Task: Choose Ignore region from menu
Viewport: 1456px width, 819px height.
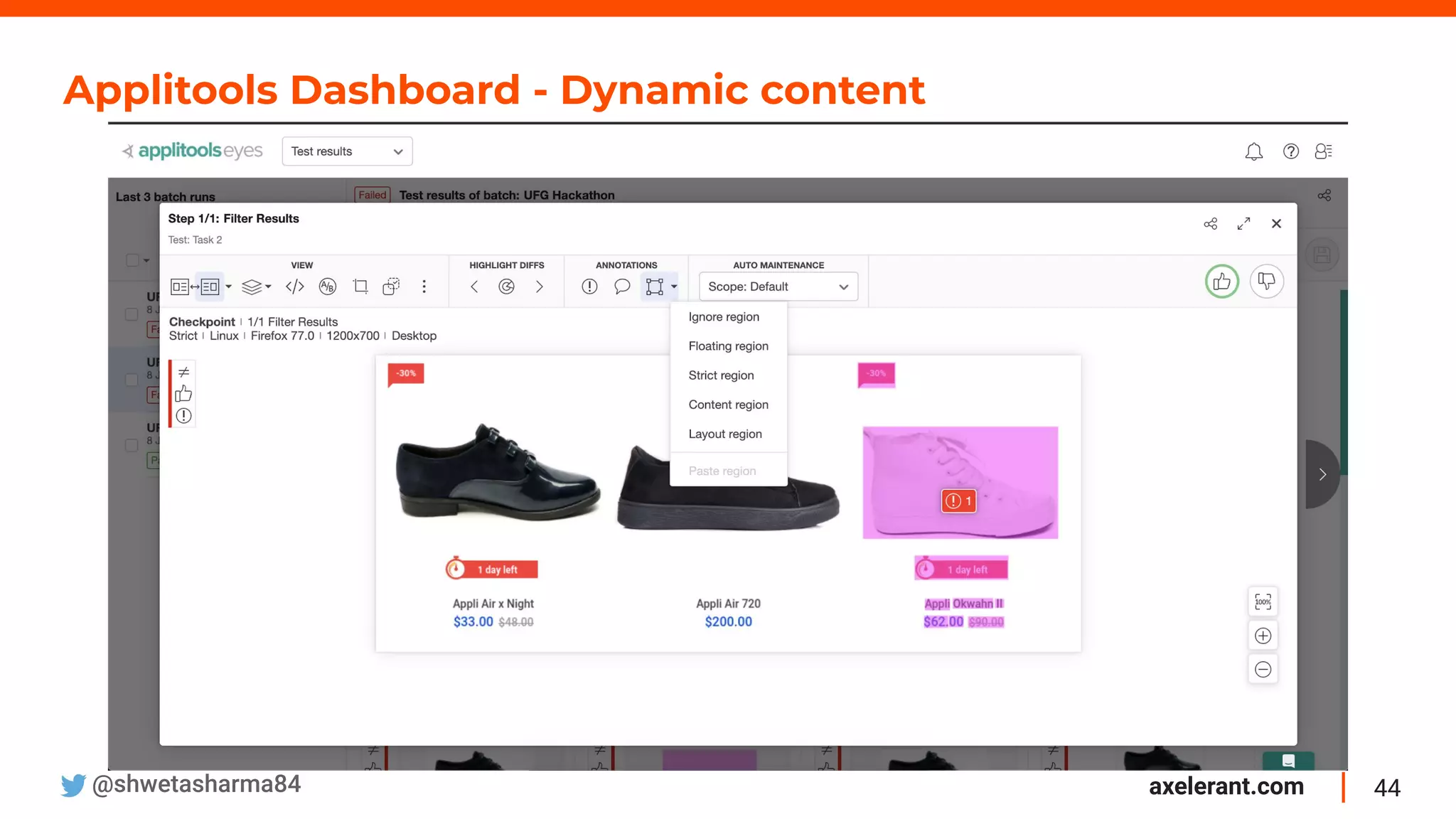Action: pyautogui.click(x=728, y=317)
